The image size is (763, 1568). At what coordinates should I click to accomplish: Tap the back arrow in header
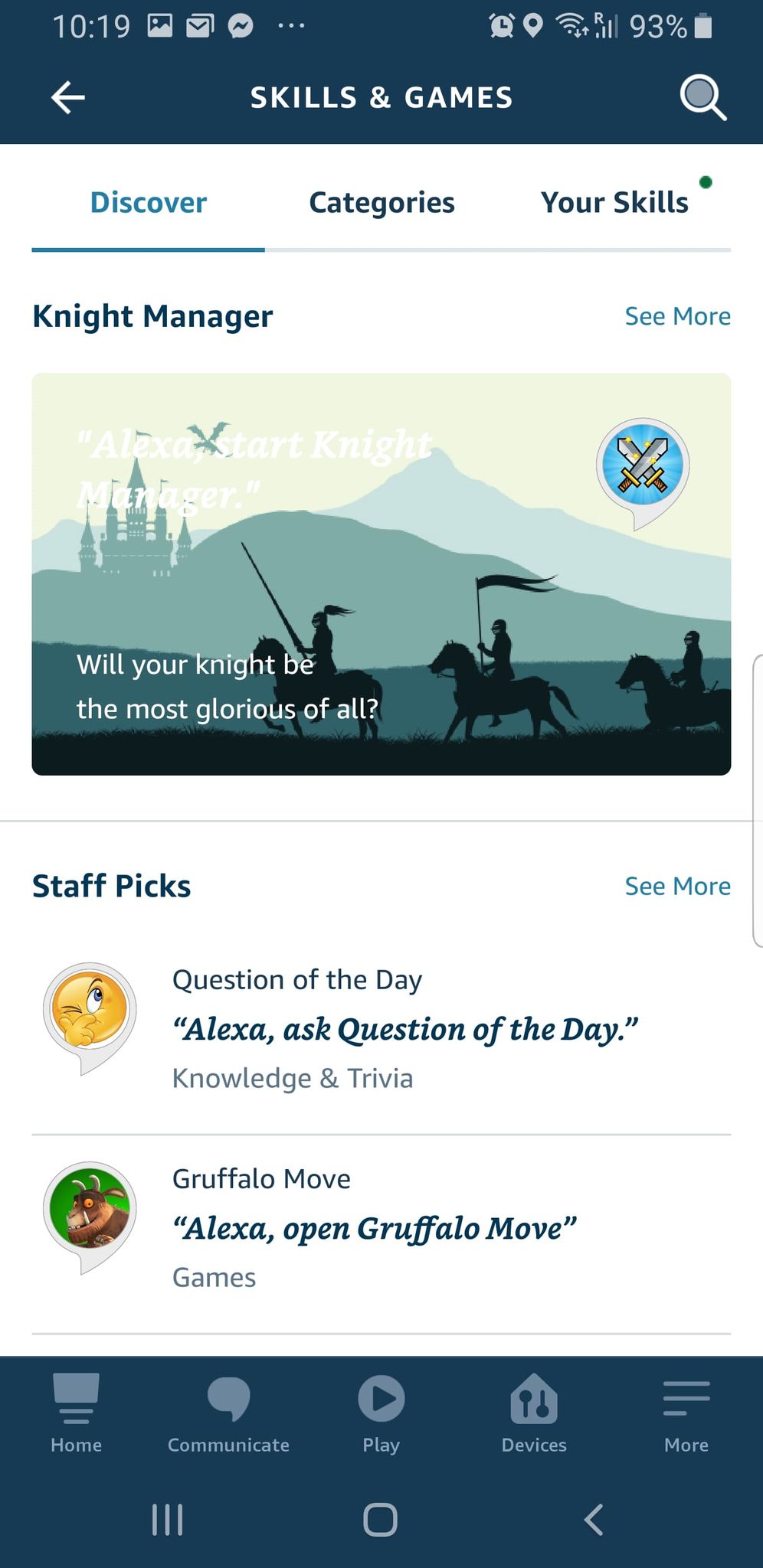click(x=68, y=98)
